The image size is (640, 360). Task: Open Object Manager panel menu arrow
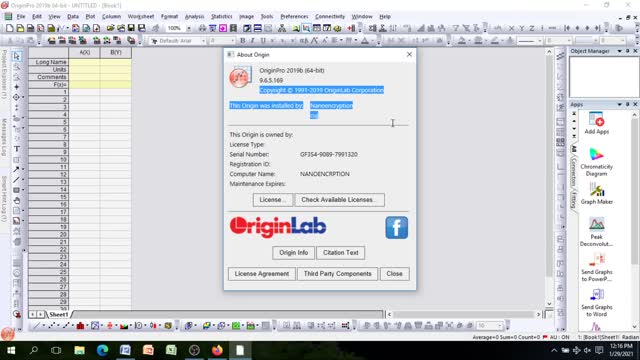[620, 51]
